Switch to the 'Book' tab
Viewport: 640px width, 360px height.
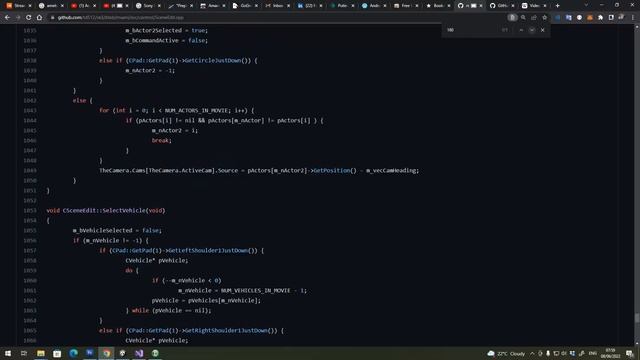(438, 6)
